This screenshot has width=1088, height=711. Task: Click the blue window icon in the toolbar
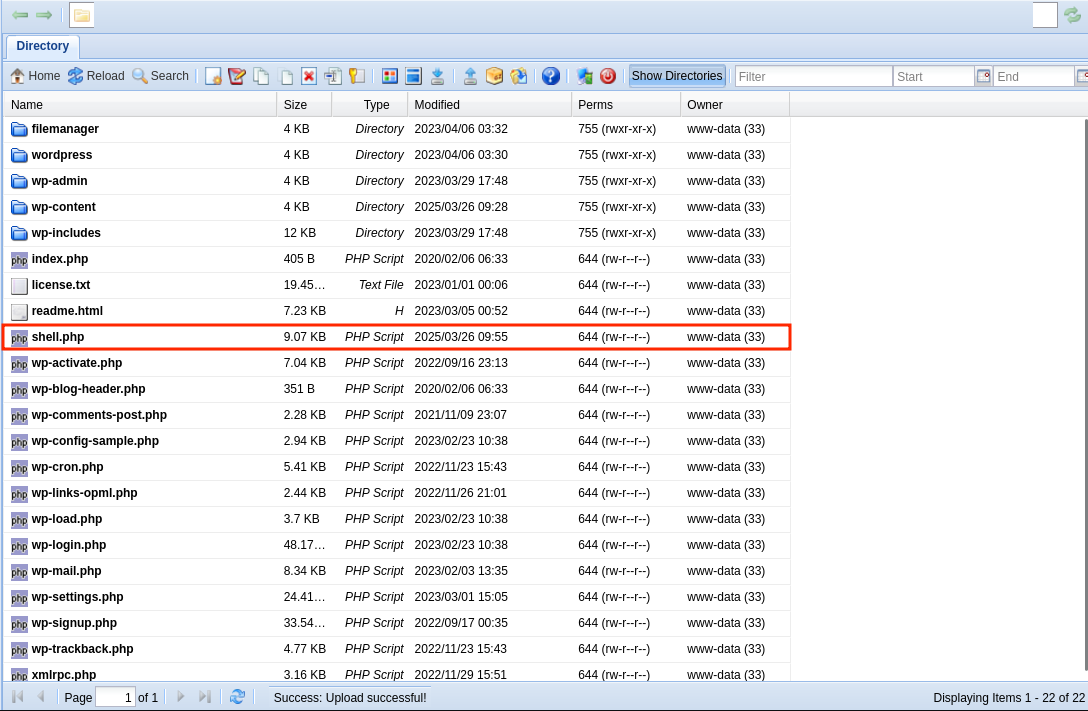414,76
